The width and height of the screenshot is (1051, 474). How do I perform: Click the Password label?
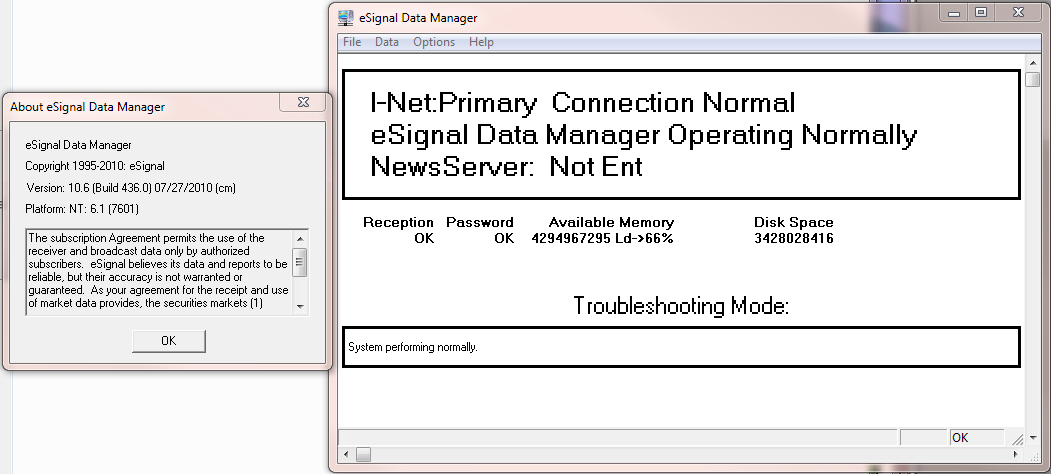click(x=480, y=222)
